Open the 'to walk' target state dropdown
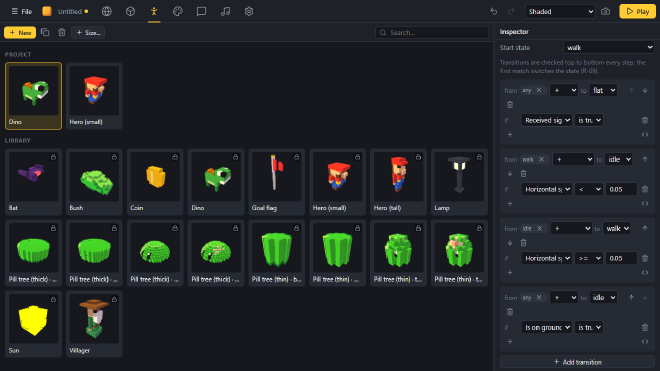The height and width of the screenshot is (371, 660). (616, 228)
